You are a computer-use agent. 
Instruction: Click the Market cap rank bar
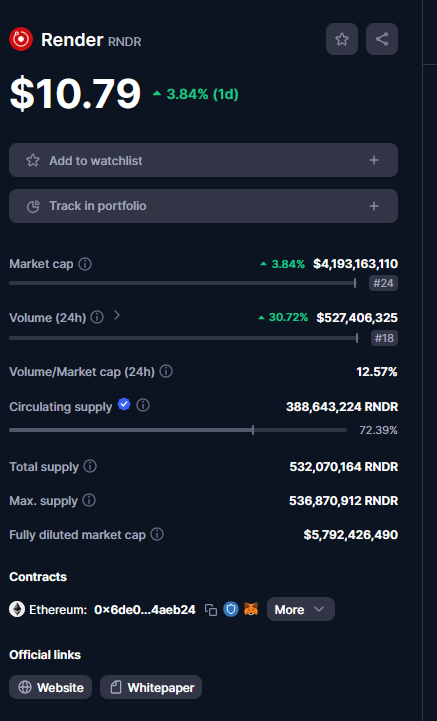183,283
